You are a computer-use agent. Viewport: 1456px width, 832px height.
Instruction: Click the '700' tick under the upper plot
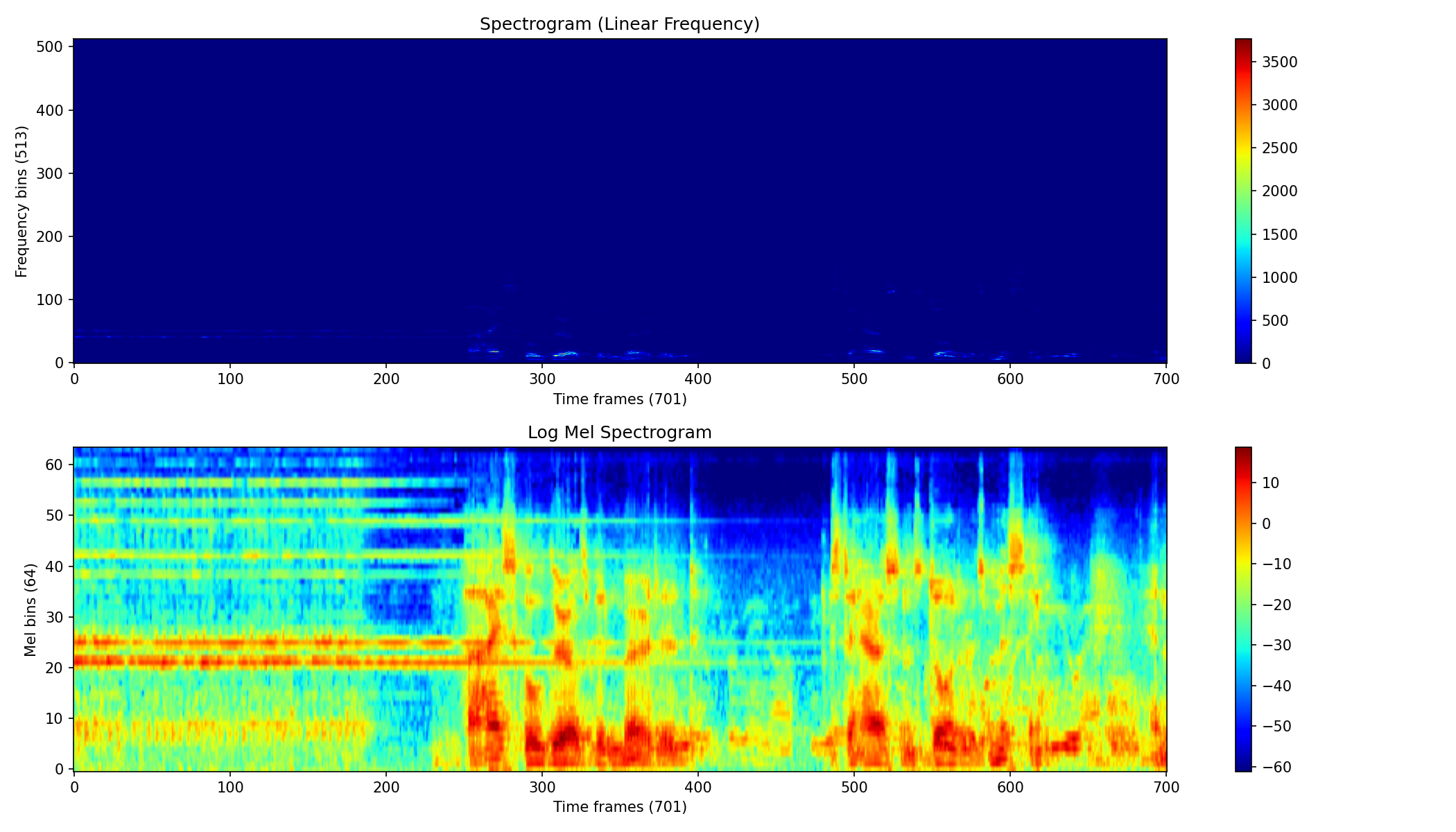pos(1166,379)
